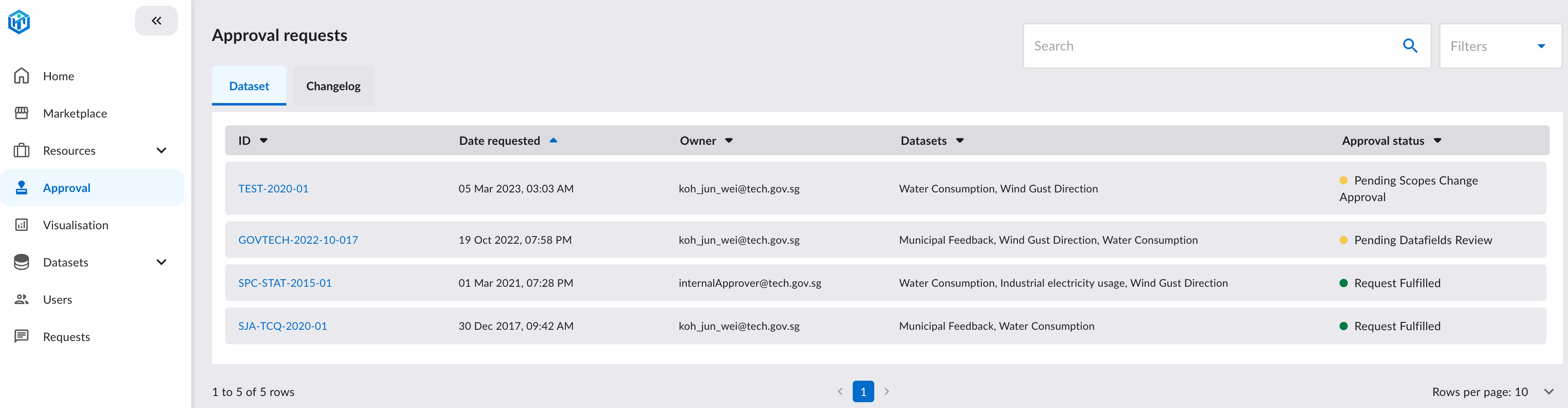Go to previous page arrow
The height and width of the screenshot is (408, 1568).
(x=840, y=391)
